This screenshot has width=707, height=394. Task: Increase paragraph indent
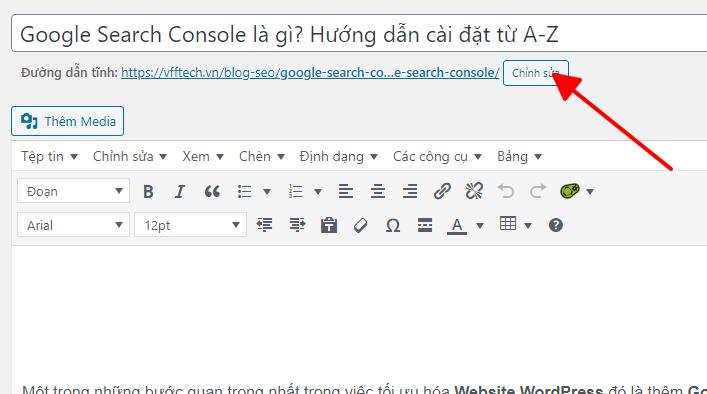click(x=297, y=224)
